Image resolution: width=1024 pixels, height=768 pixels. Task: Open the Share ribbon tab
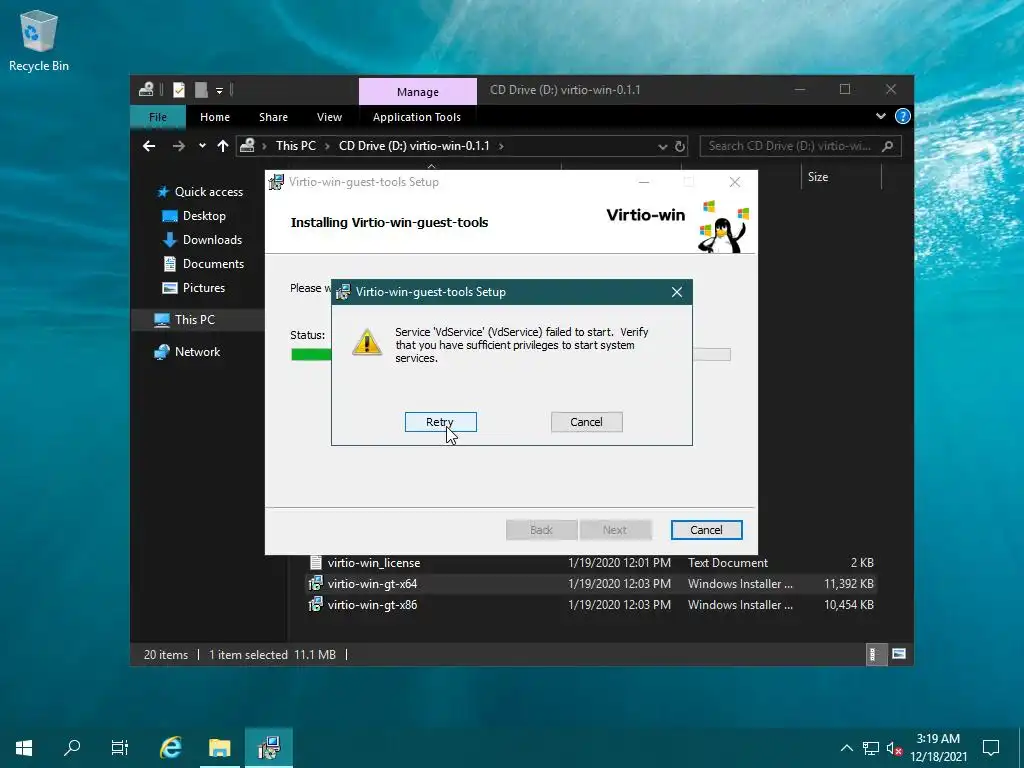(273, 117)
